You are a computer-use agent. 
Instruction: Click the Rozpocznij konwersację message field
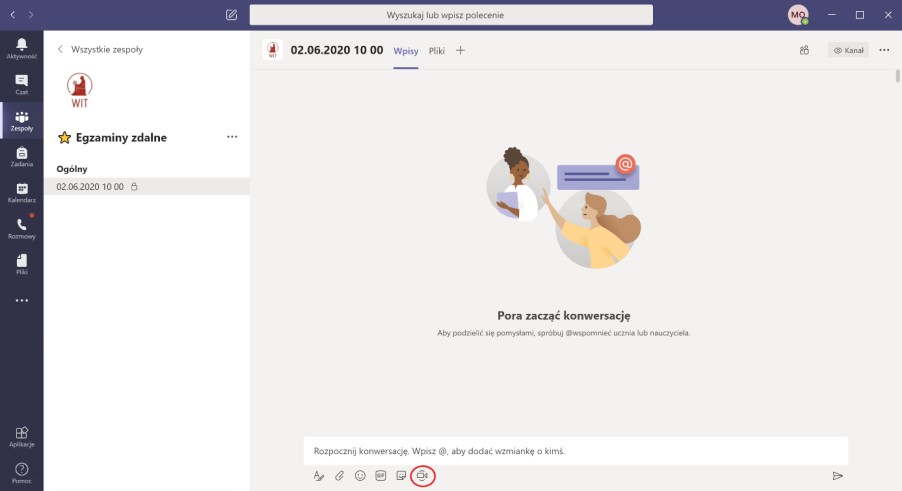576,451
